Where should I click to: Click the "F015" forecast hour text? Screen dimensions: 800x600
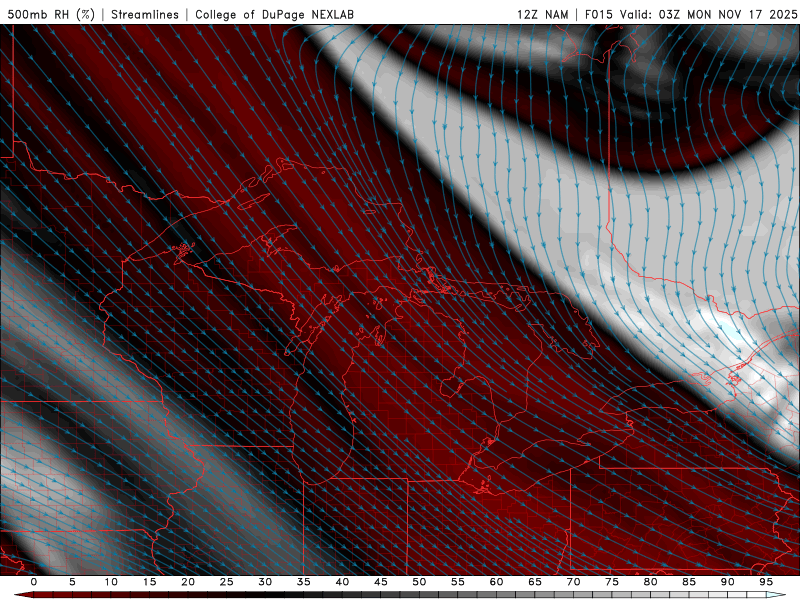coord(599,14)
